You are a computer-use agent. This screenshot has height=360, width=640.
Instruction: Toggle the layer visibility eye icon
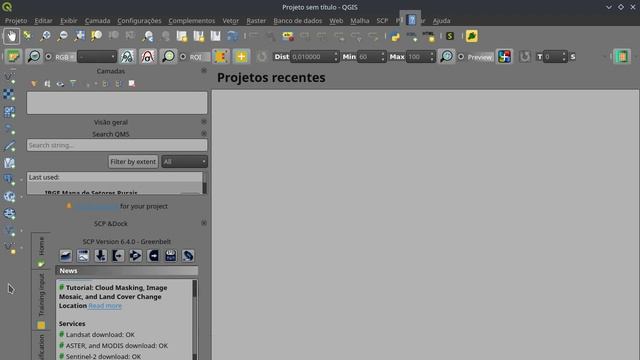pyautogui.click(x=60, y=84)
